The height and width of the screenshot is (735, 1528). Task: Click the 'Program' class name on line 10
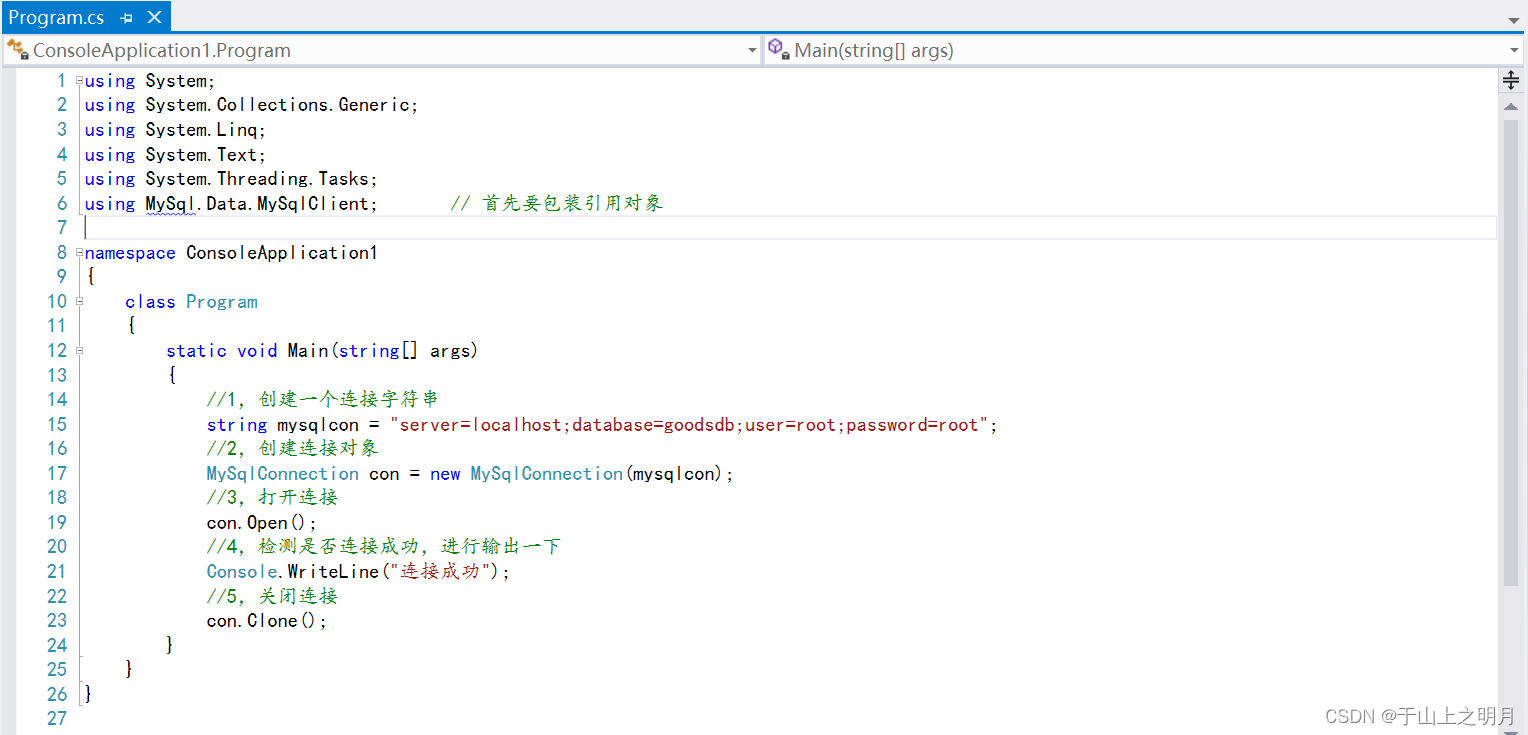pyautogui.click(x=221, y=302)
